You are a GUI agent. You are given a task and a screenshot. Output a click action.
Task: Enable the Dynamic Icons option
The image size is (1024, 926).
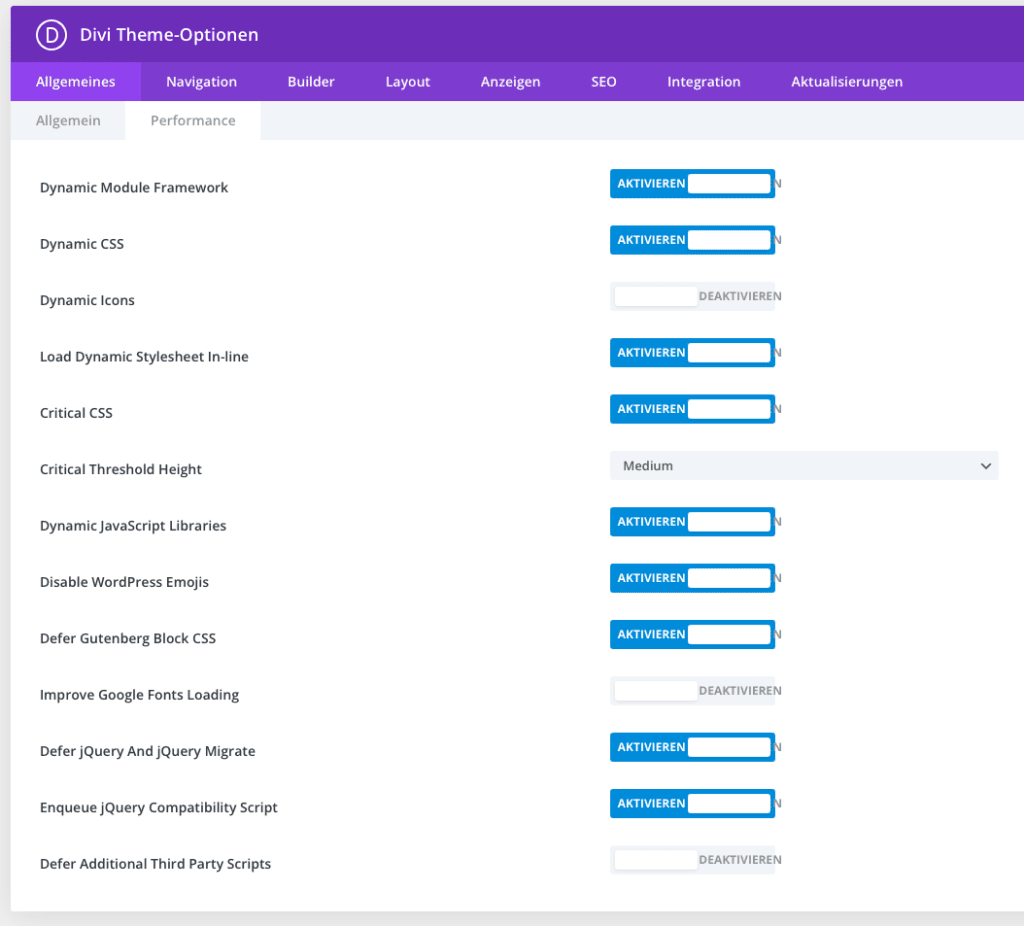click(692, 295)
